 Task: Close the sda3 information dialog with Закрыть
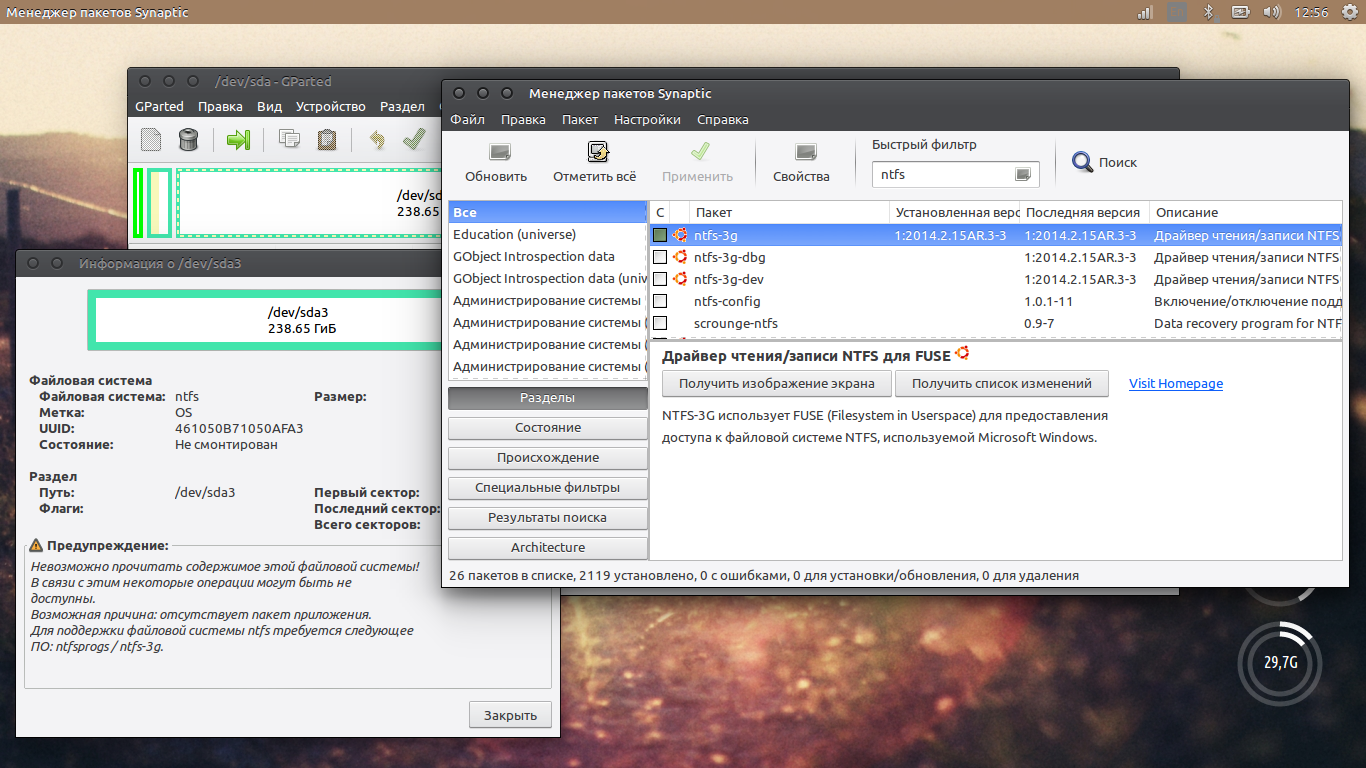(x=510, y=715)
